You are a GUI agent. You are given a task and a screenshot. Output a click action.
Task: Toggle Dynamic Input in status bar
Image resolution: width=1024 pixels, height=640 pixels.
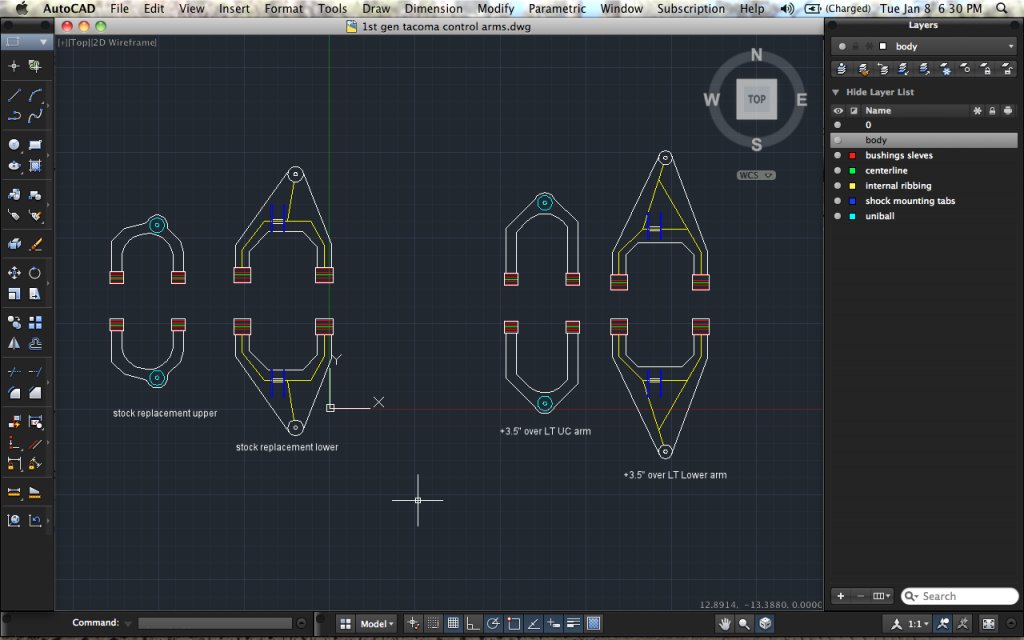click(553, 624)
